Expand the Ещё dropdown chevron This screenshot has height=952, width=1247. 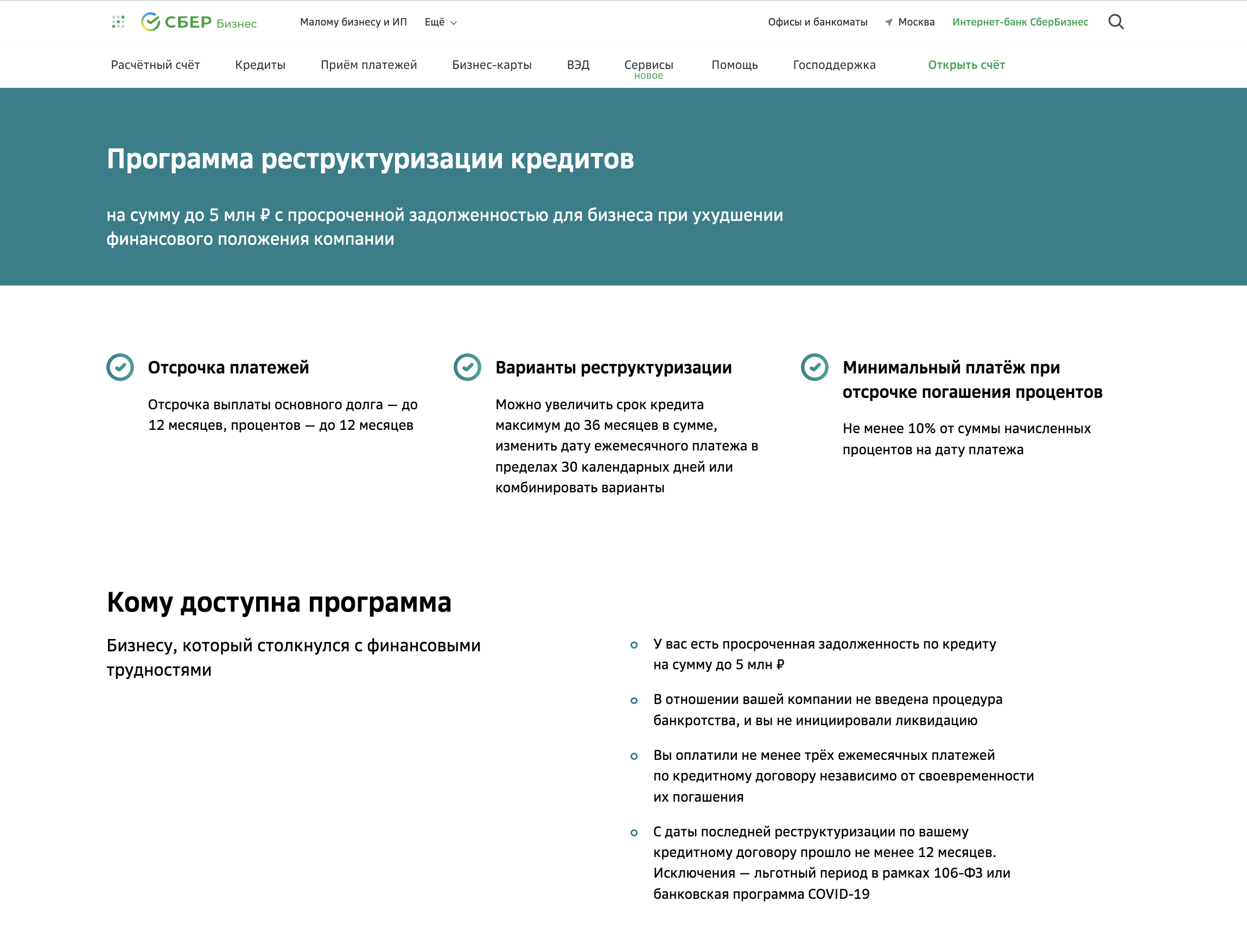point(453,23)
